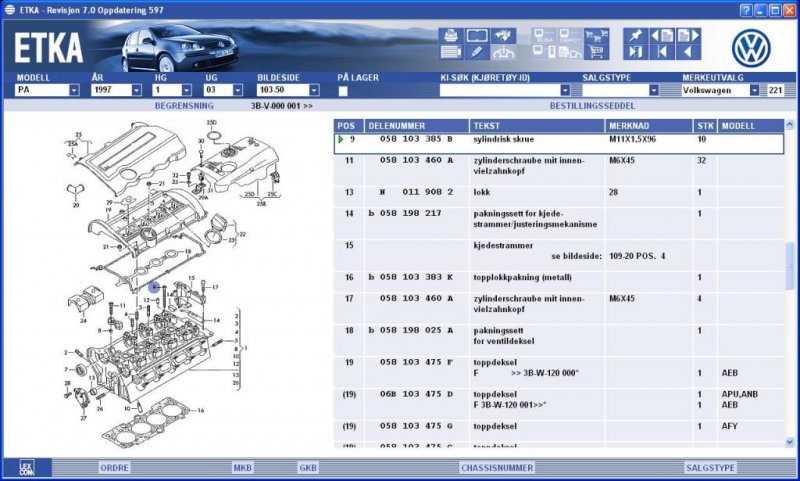Select CHASSISNUMMER in the bottom bar

(496, 467)
